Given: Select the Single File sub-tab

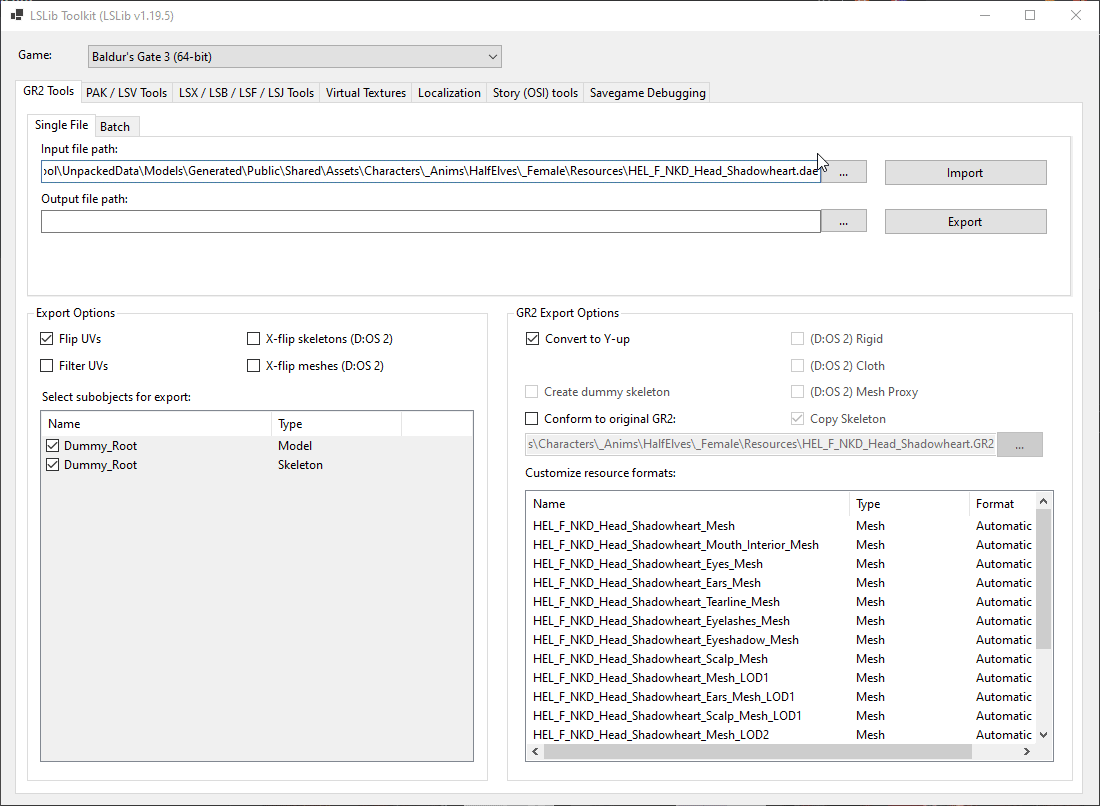Looking at the screenshot, I should (62, 125).
